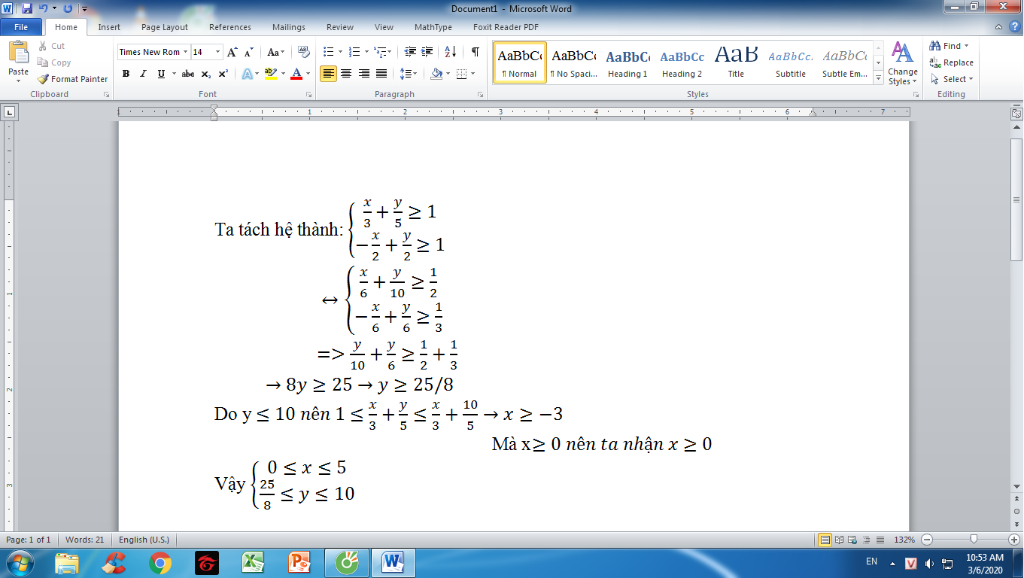
Task: Apply subscript formatting
Action: point(206,74)
